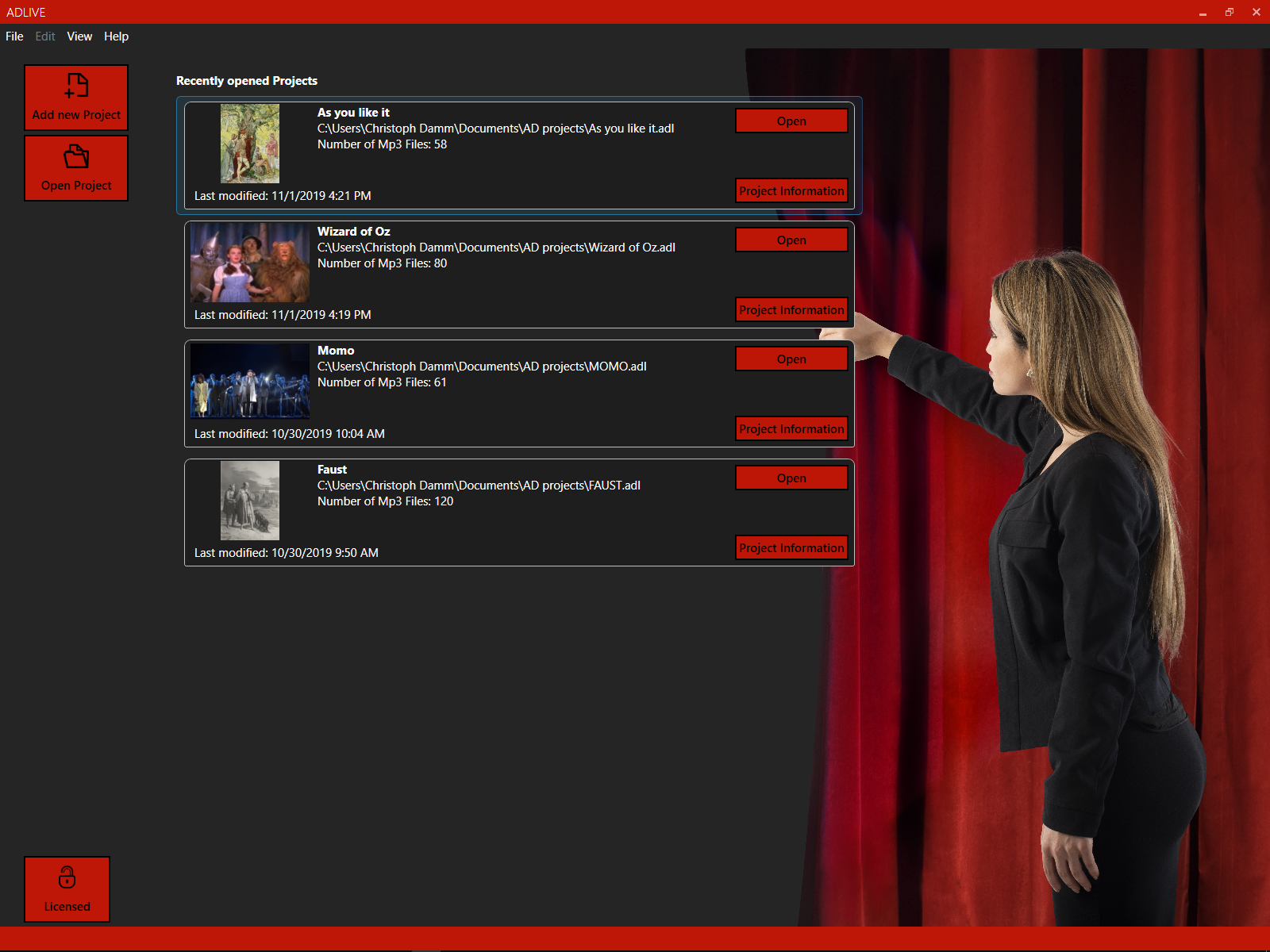
Task: Open the Momo project
Action: click(x=791, y=359)
